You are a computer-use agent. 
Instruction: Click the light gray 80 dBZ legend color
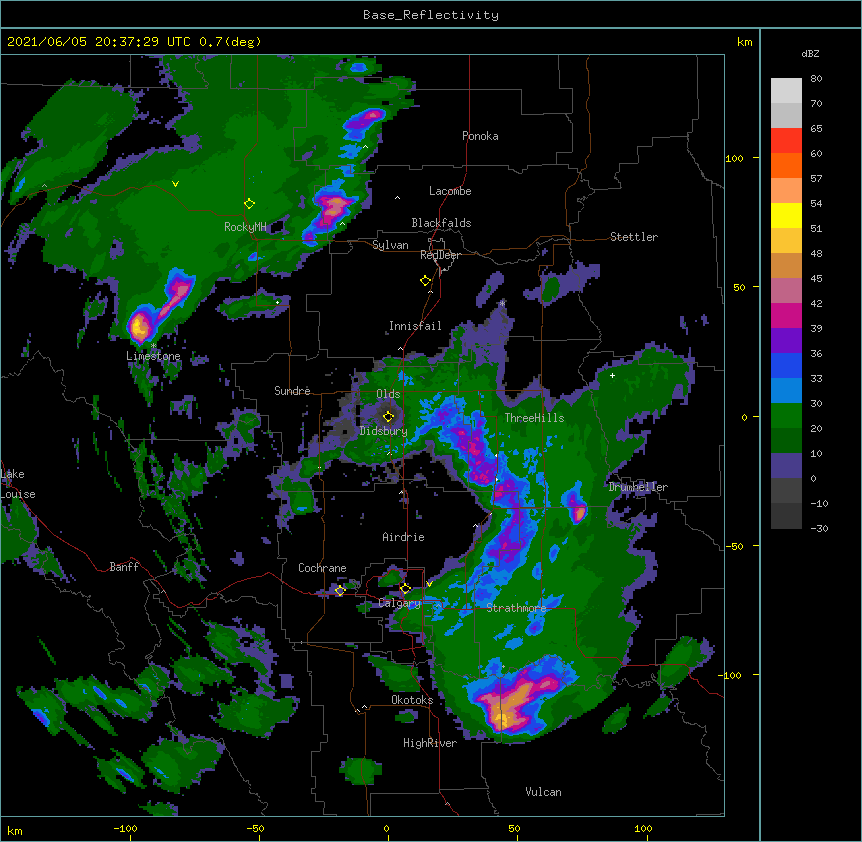coord(786,91)
